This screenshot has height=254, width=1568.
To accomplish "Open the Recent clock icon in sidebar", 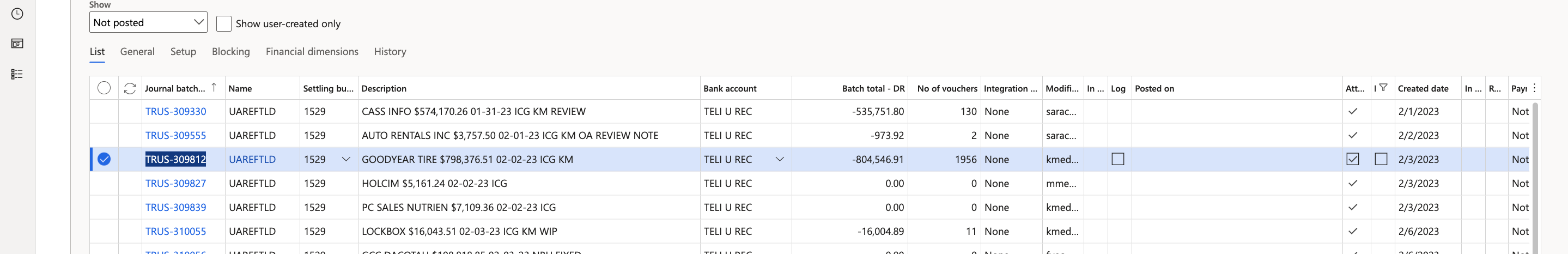I will pos(17,14).
